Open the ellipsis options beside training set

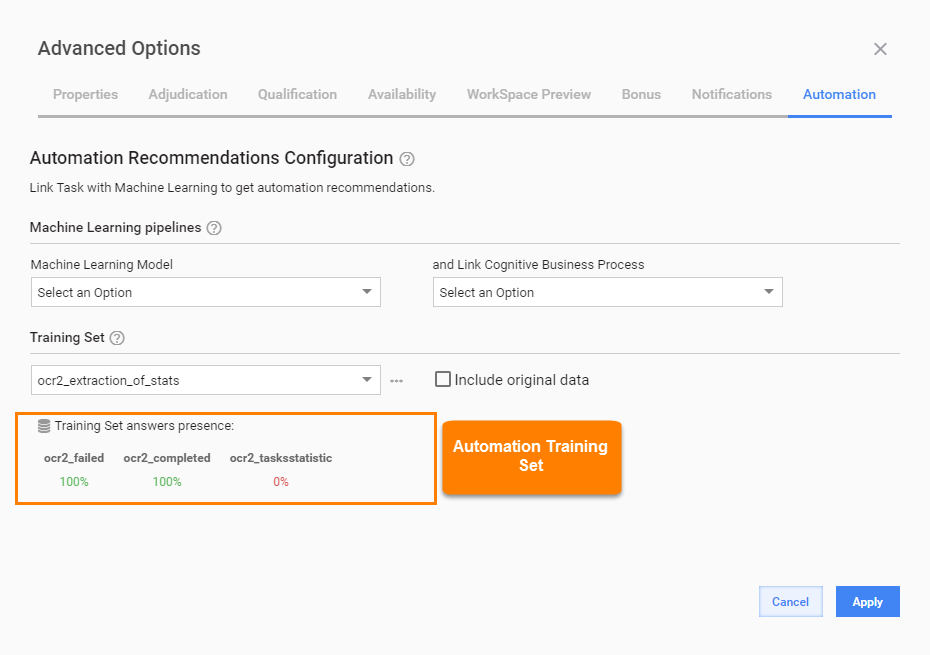pos(396,381)
